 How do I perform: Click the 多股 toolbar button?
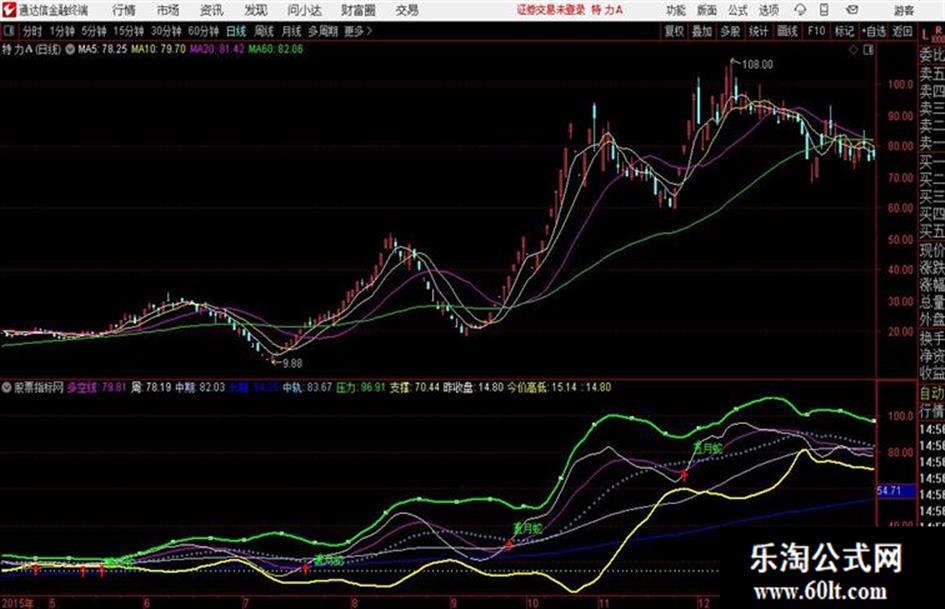click(x=730, y=31)
